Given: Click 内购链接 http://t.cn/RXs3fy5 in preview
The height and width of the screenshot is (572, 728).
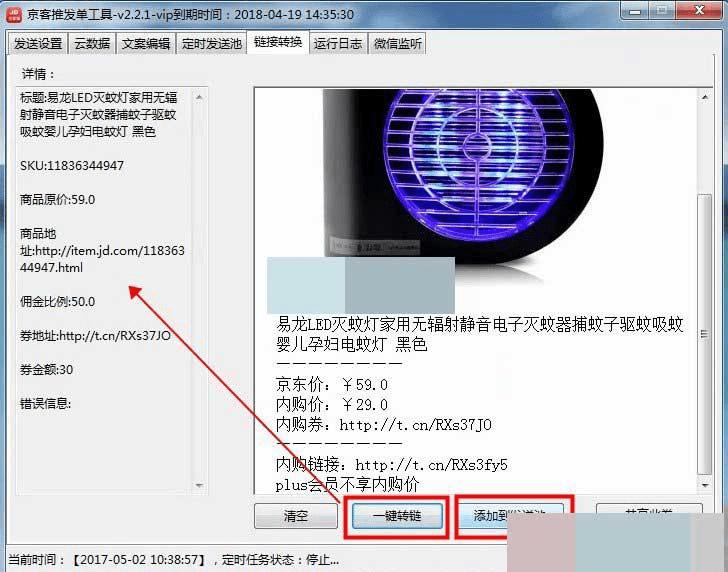Looking at the screenshot, I should pyautogui.click(x=392, y=464).
